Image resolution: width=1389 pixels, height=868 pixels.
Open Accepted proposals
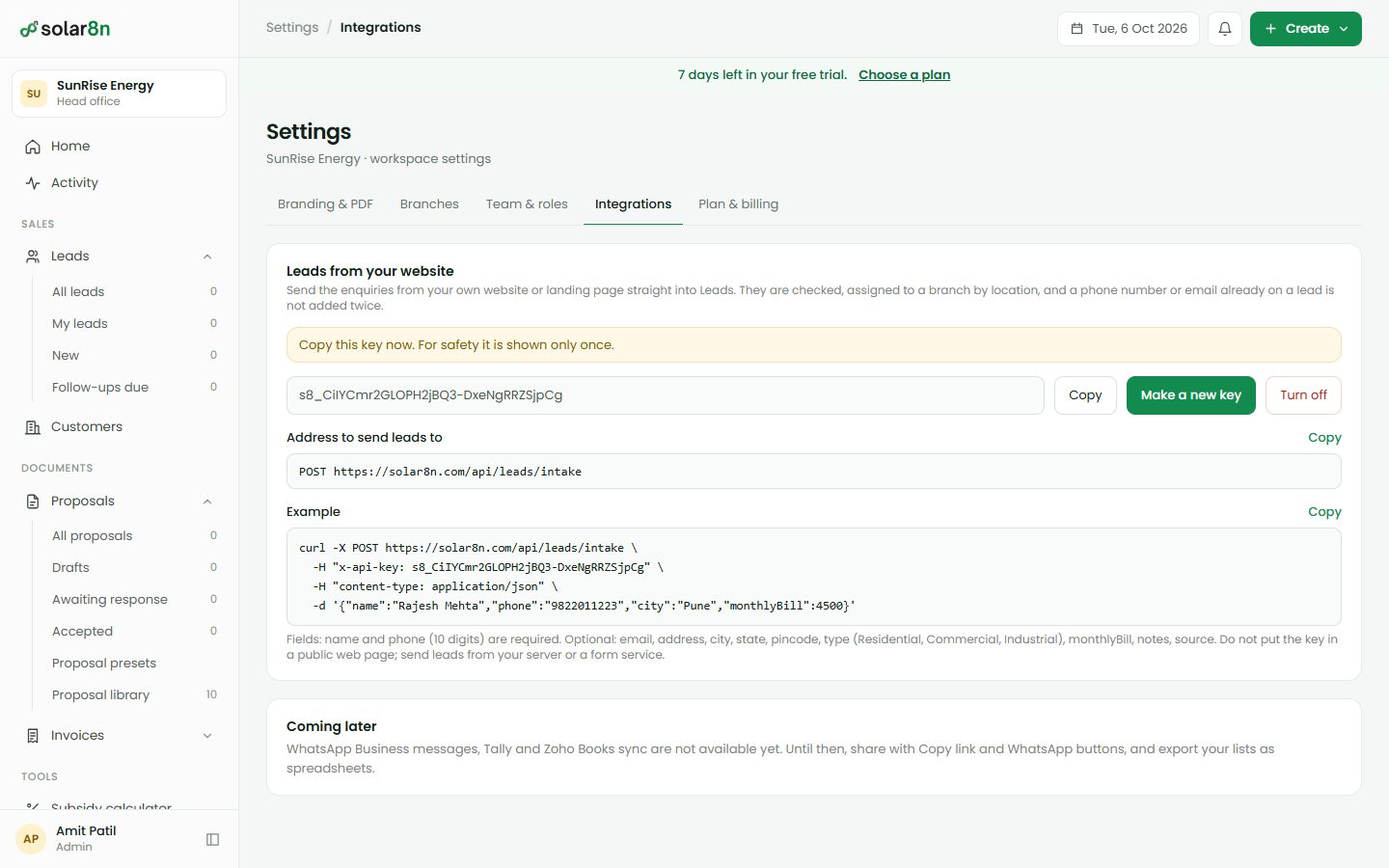coord(133,632)
